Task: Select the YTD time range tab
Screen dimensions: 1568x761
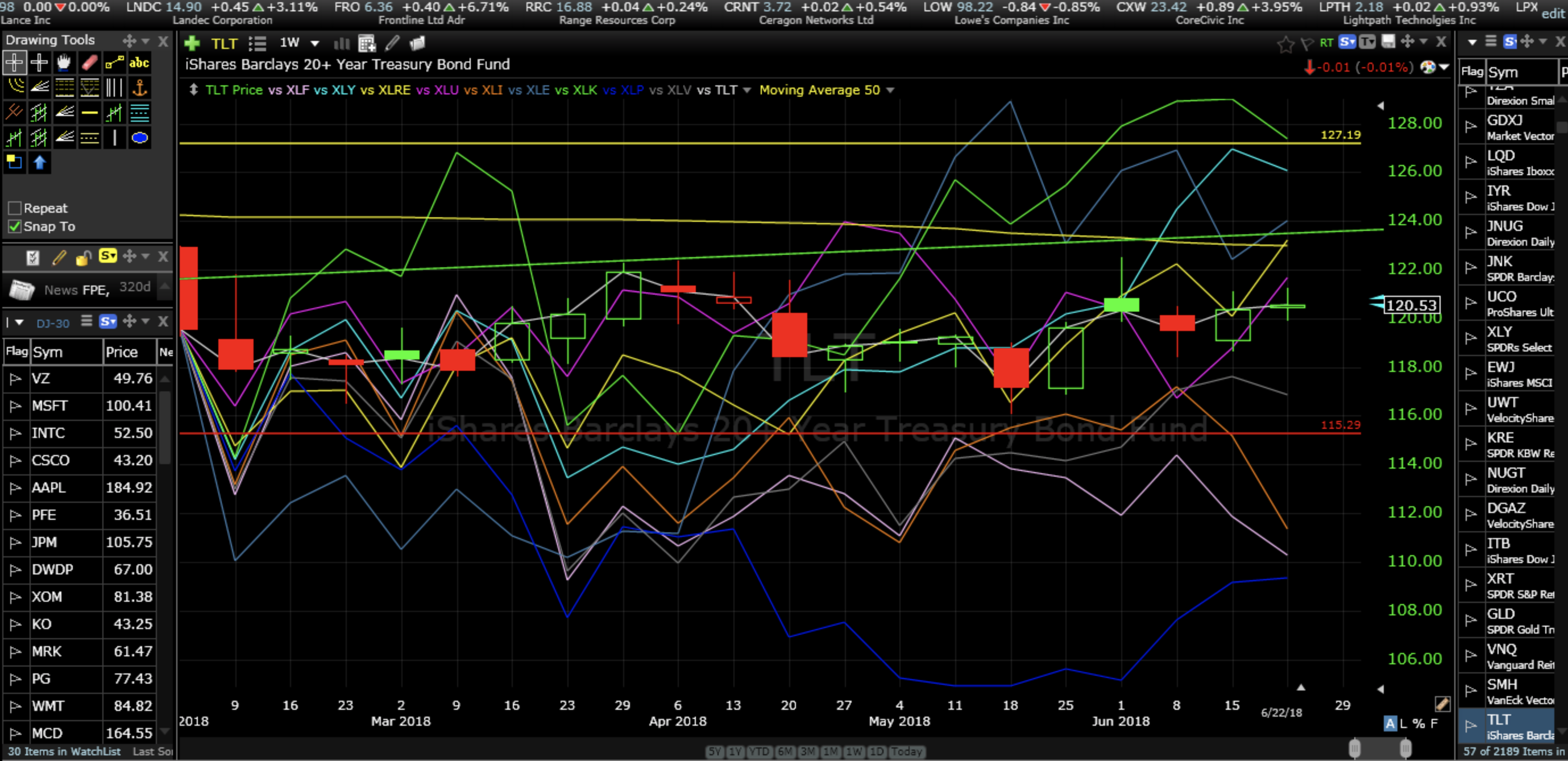Action: coord(759,751)
